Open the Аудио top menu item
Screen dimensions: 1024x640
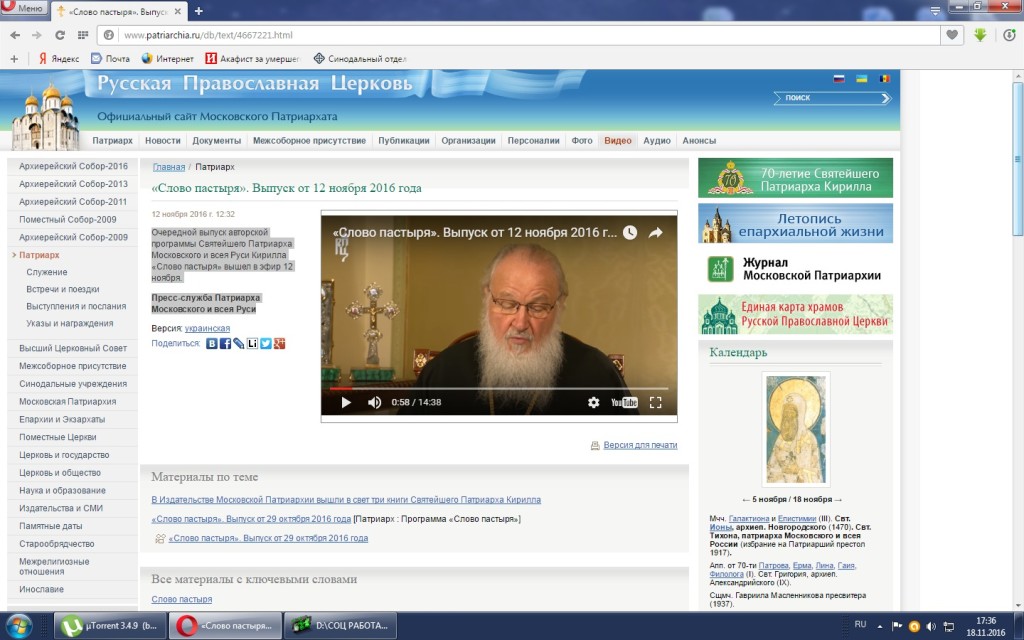[x=657, y=140]
